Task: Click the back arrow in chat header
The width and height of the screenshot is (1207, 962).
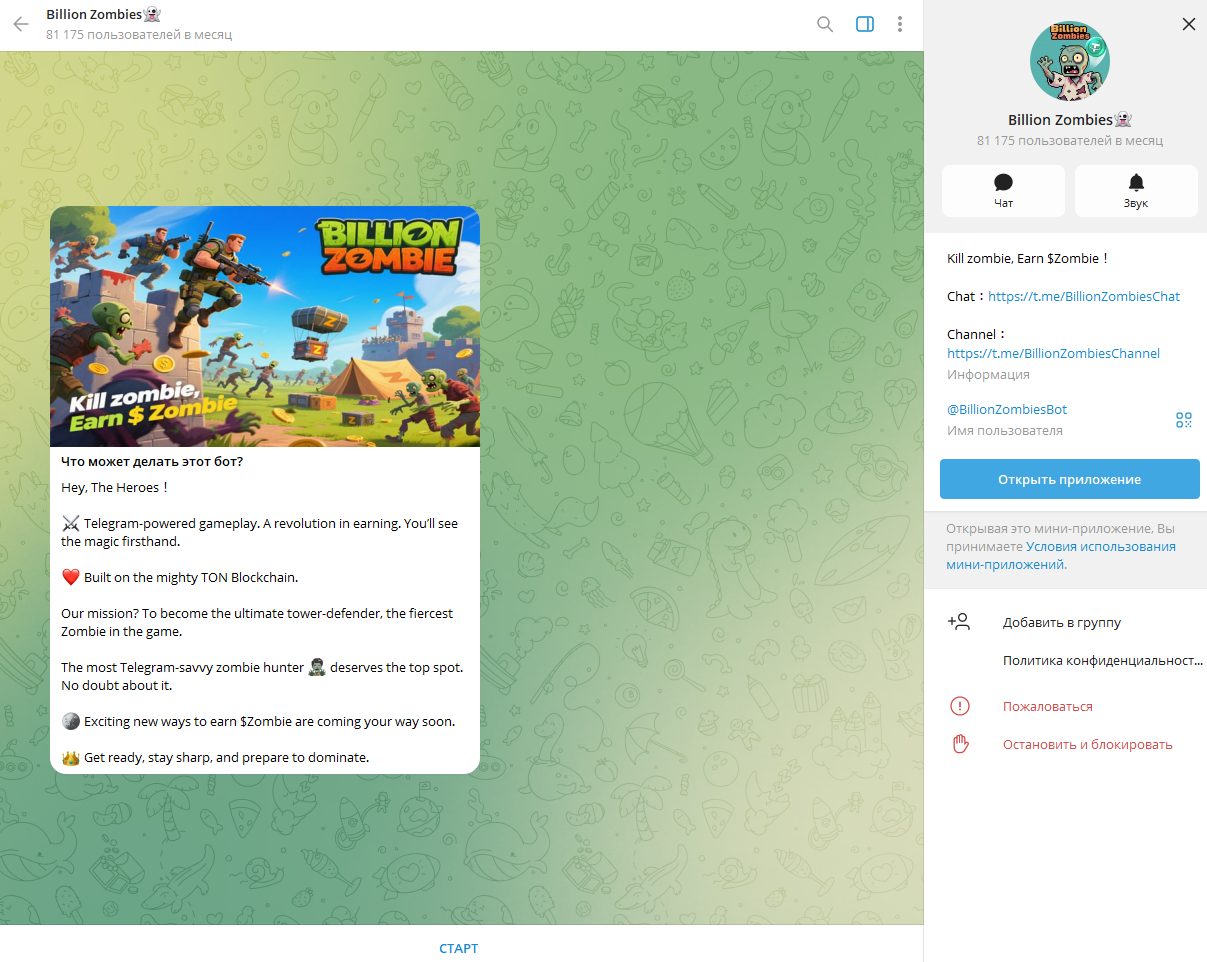Action: [21, 24]
